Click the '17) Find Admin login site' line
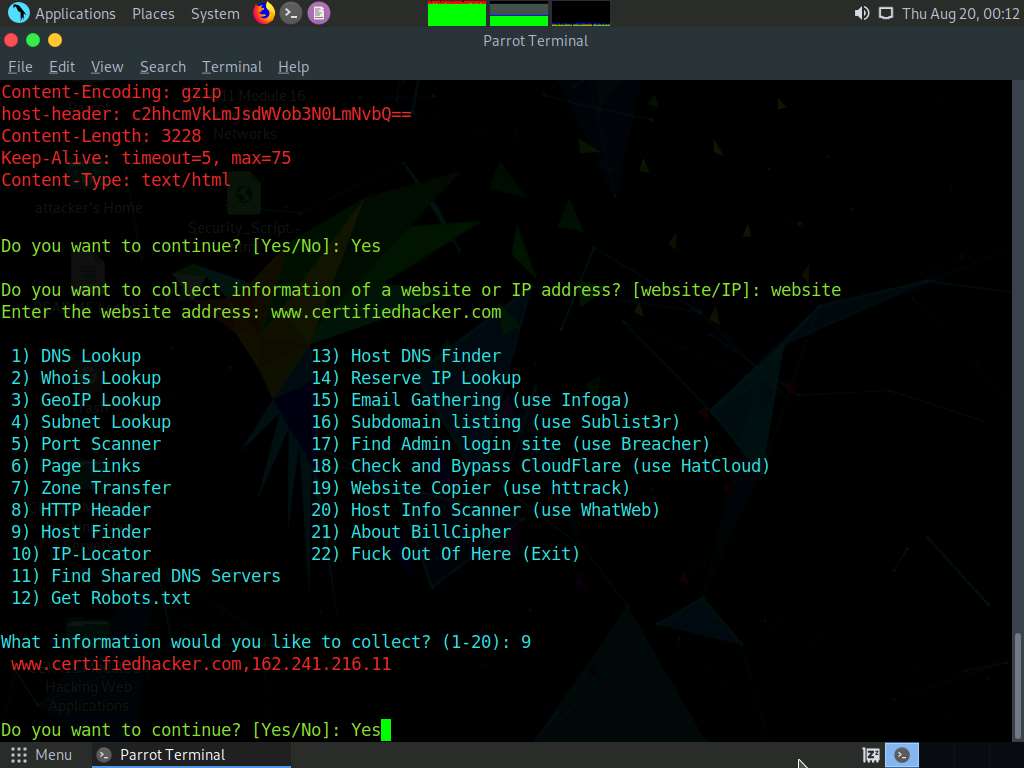 [511, 444]
